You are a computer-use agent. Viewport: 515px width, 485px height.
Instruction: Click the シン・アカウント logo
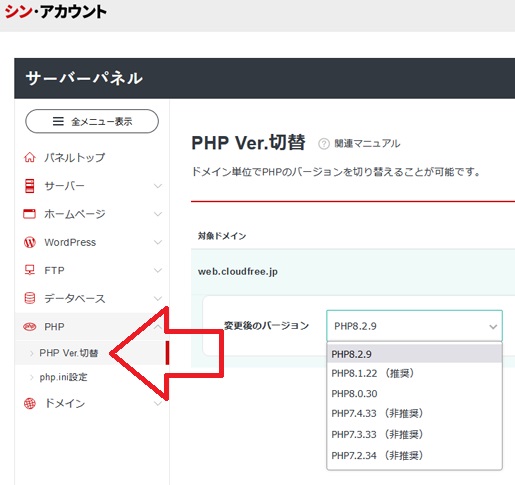[x=55, y=12]
